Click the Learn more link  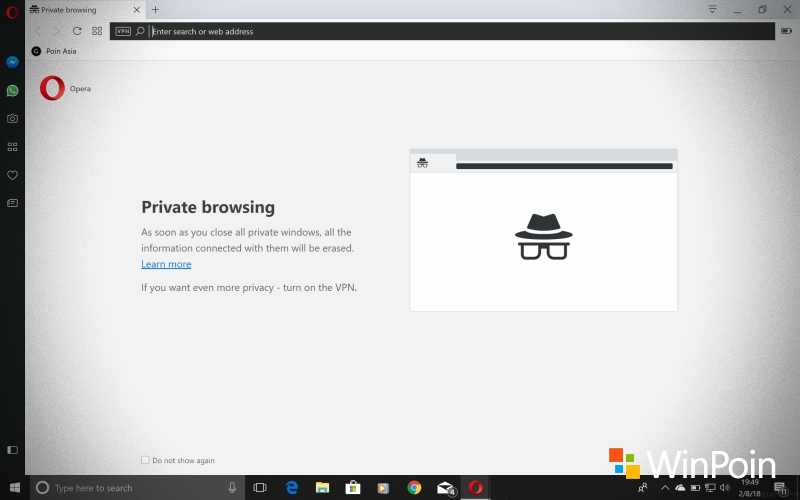tap(166, 264)
